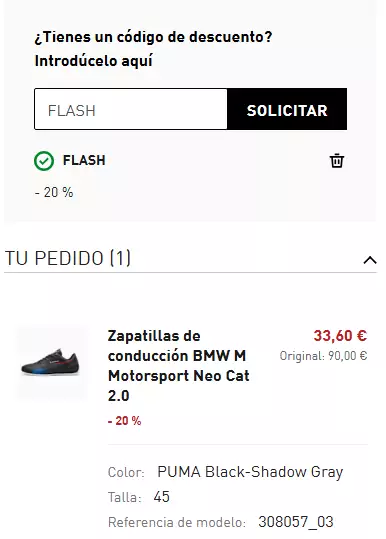Click the Original: 90,00 € price text
386x539 pixels.
pyautogui.click(x=323, y=356)
